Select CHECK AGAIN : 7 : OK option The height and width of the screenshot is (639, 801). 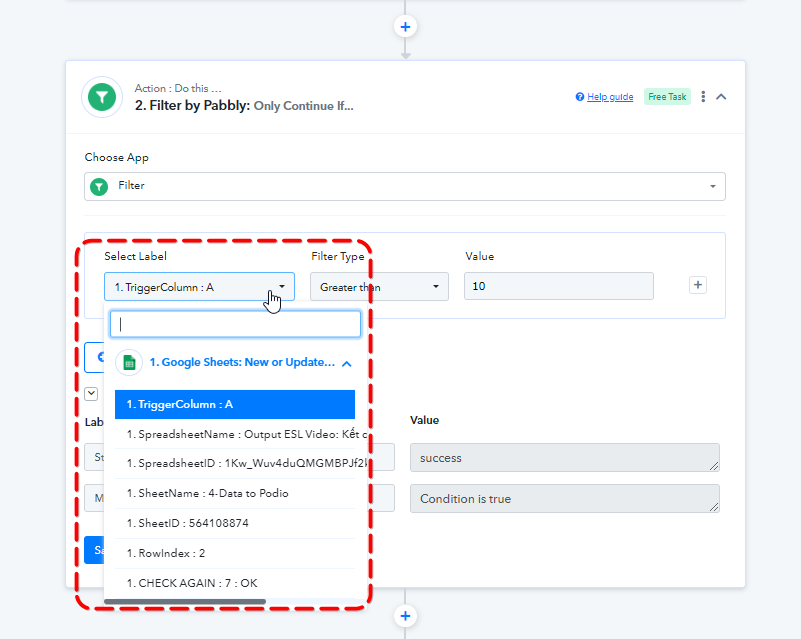click(235, 583)
